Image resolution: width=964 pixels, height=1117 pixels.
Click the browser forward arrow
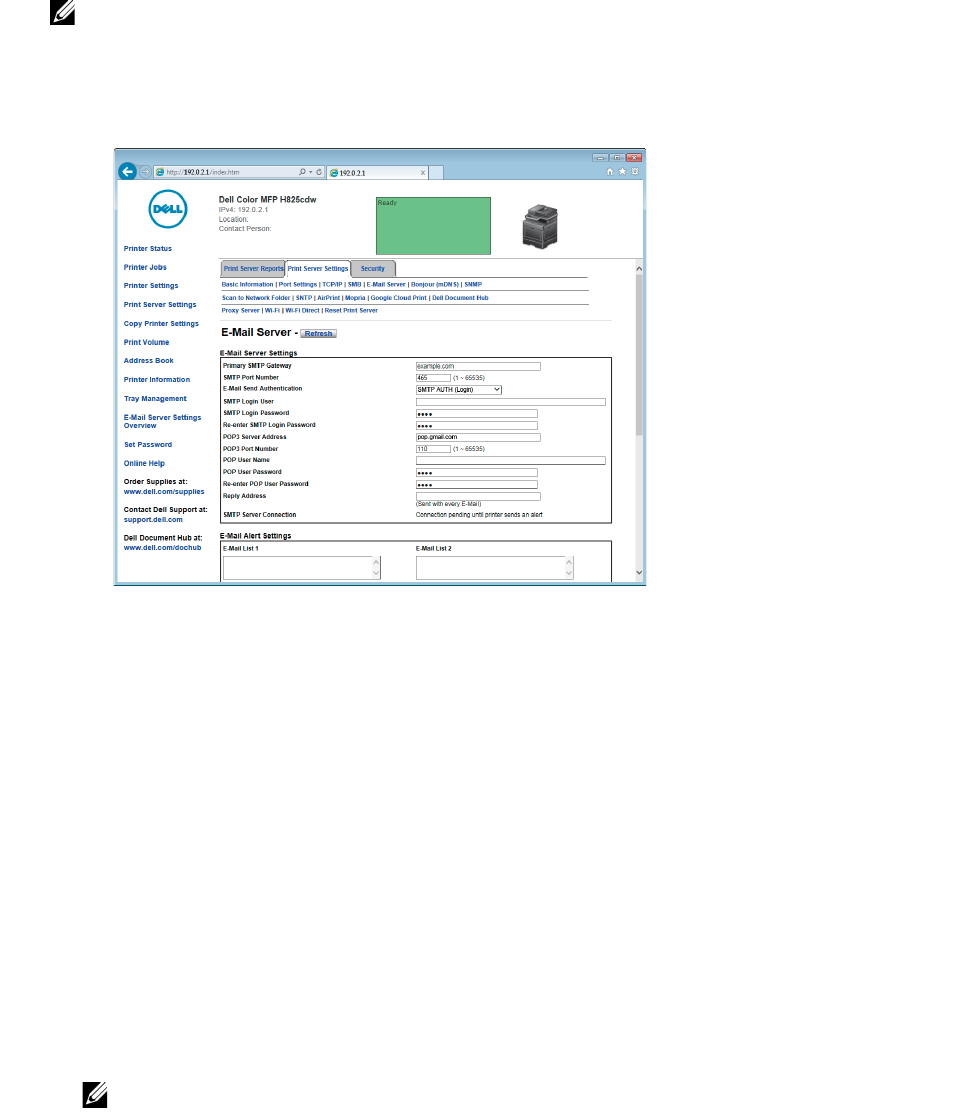[145, 172]
